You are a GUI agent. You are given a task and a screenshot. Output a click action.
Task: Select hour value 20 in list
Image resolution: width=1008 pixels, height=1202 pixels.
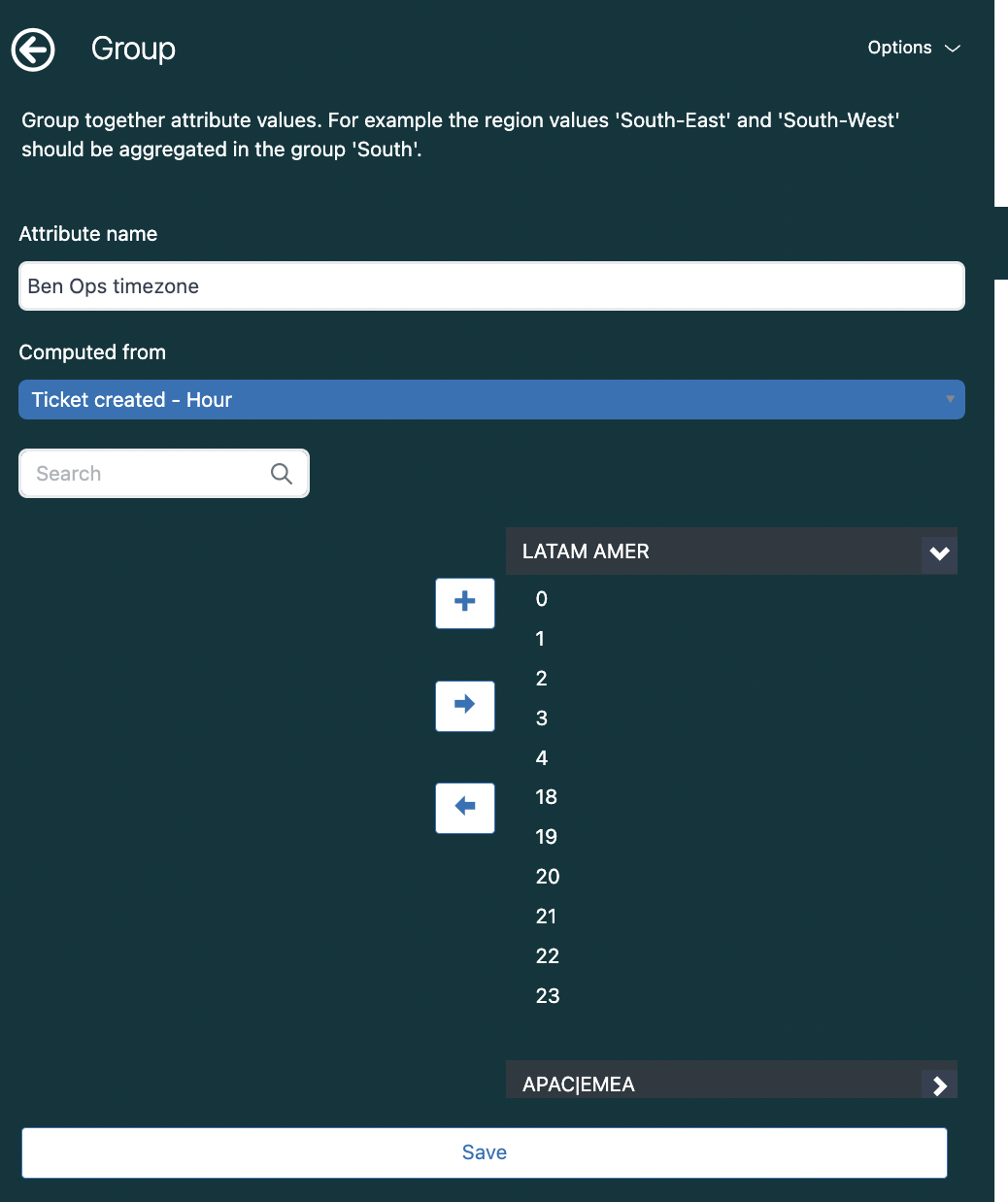[548, 877]
